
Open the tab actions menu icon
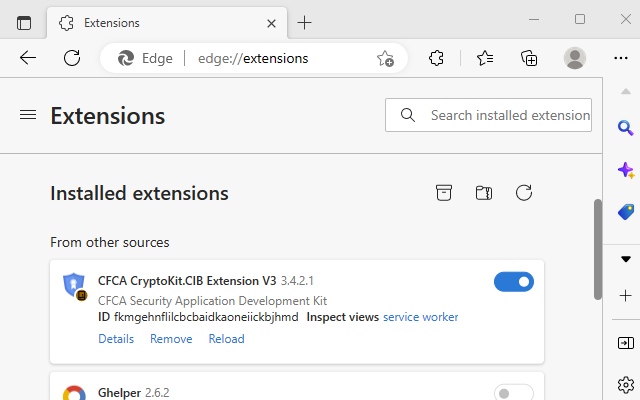(24, 23)
